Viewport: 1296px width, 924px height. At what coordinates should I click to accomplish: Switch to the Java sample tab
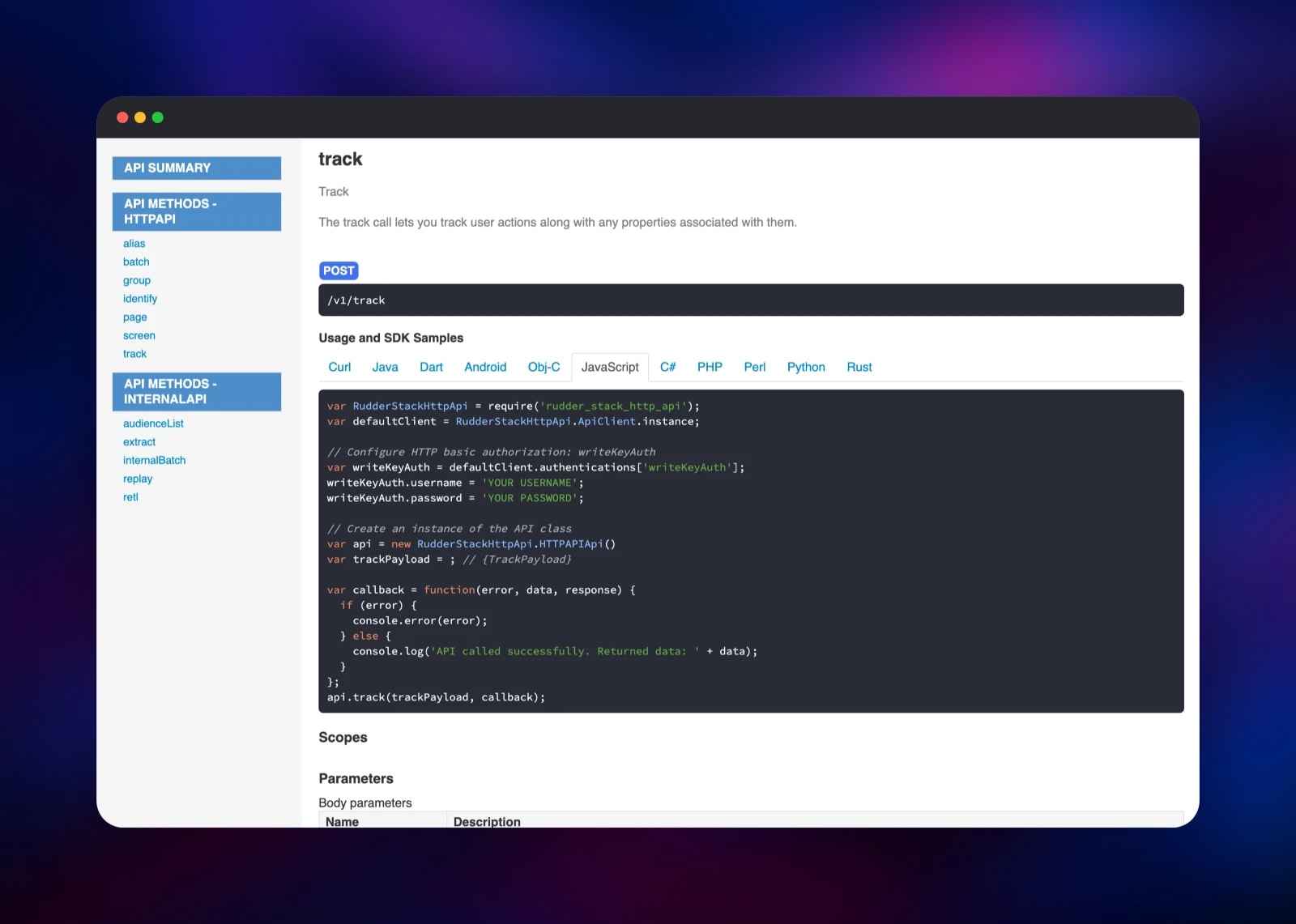coord(385,367)
